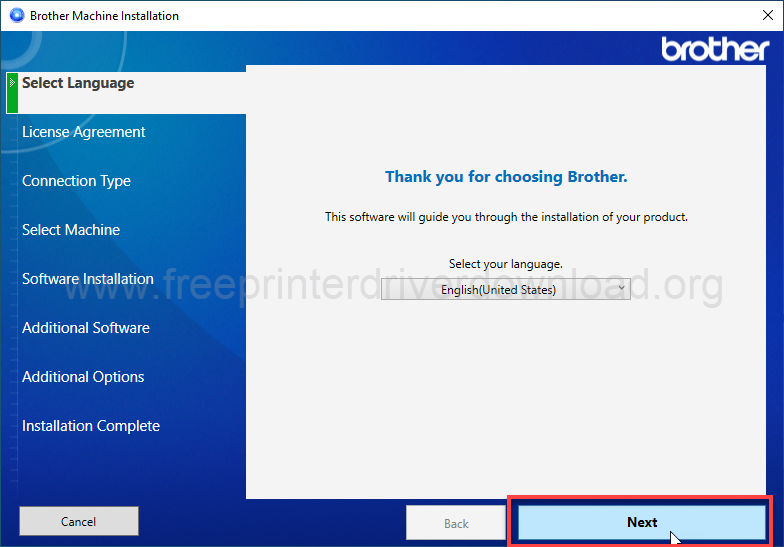
Task: Go to the Installation Complete step
Action: point(91,426)
